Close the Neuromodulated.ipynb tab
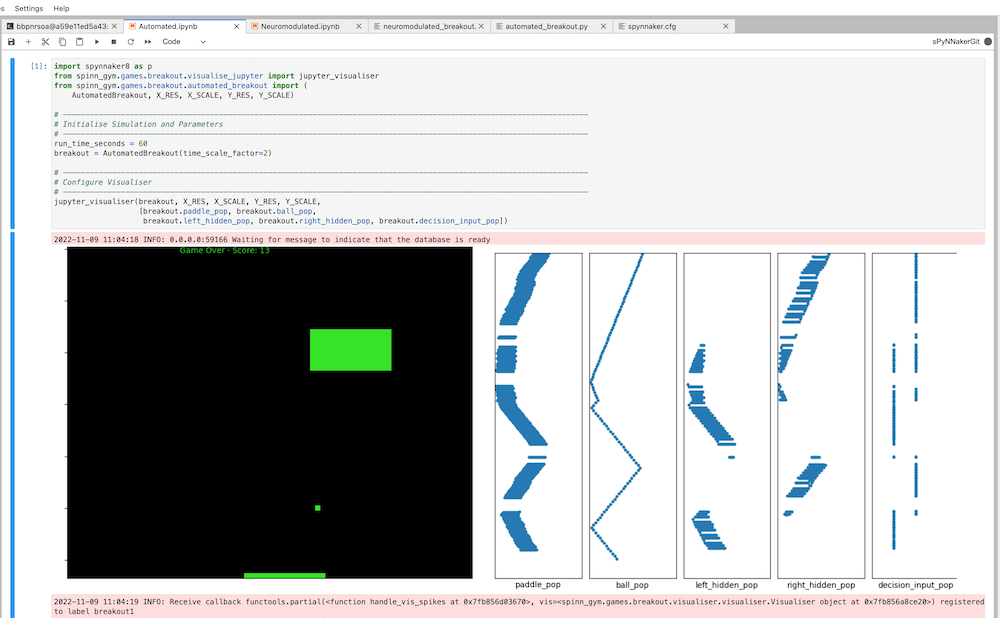Viewport: 1000px width, 618px height. click(x=359, y=26)
